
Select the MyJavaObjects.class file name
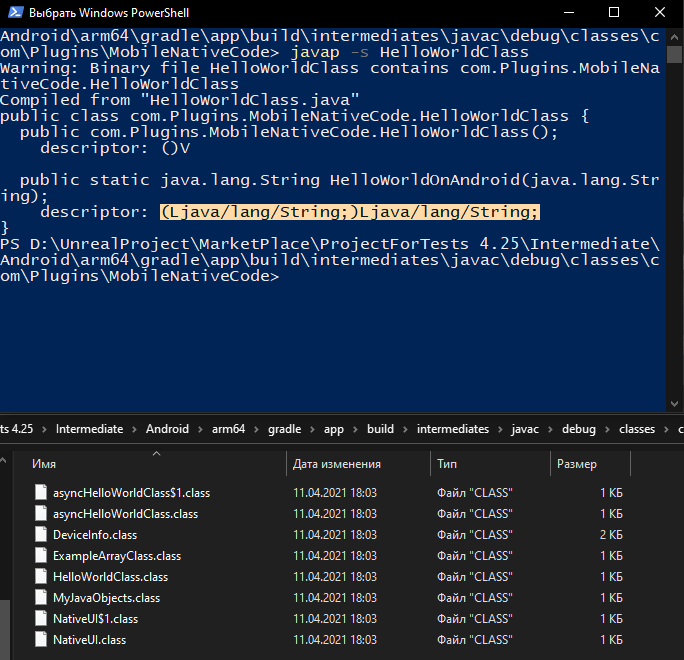106,598
